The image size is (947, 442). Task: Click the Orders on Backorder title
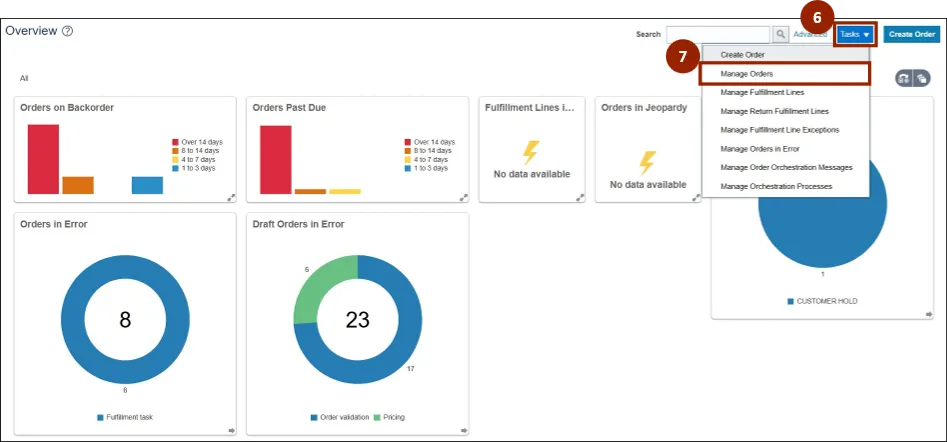[67, 107]
